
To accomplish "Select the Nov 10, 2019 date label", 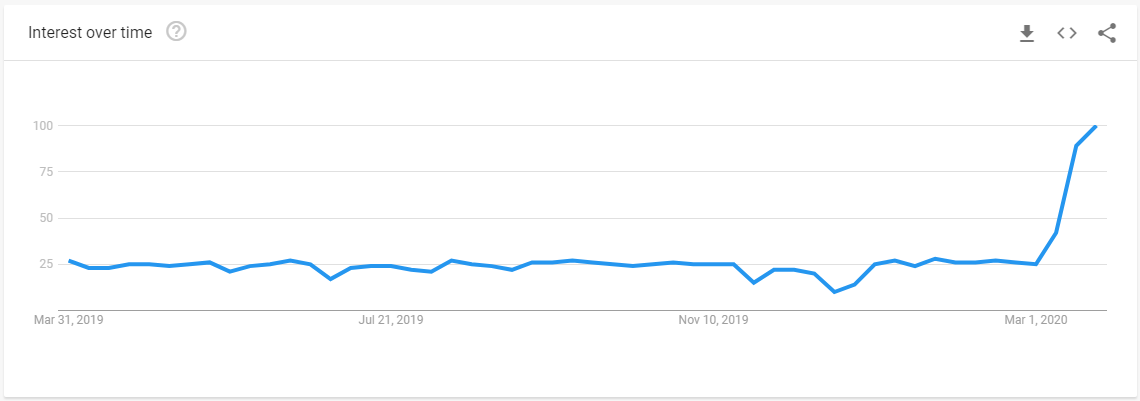I will tap(712, 320).
